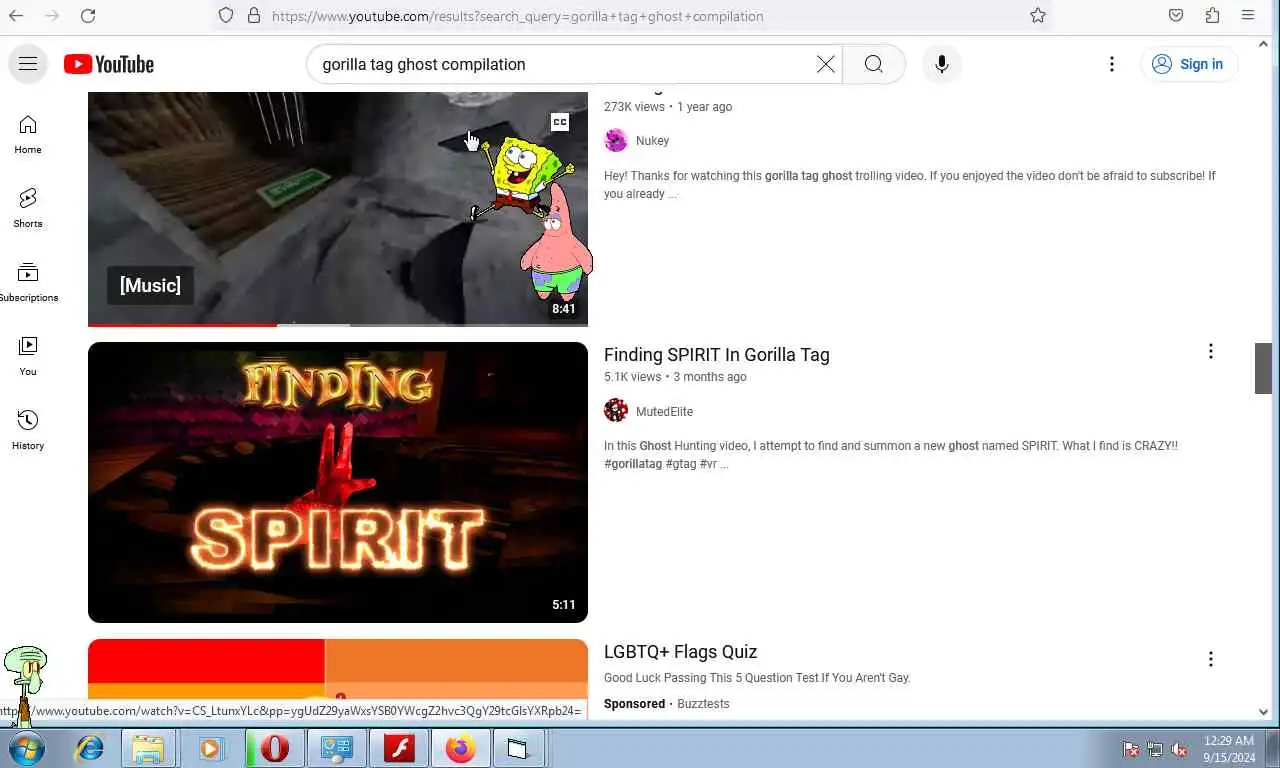Play the 8:41 ghost trolling video thumbnail
The image size is (1280, 768).
338,208
